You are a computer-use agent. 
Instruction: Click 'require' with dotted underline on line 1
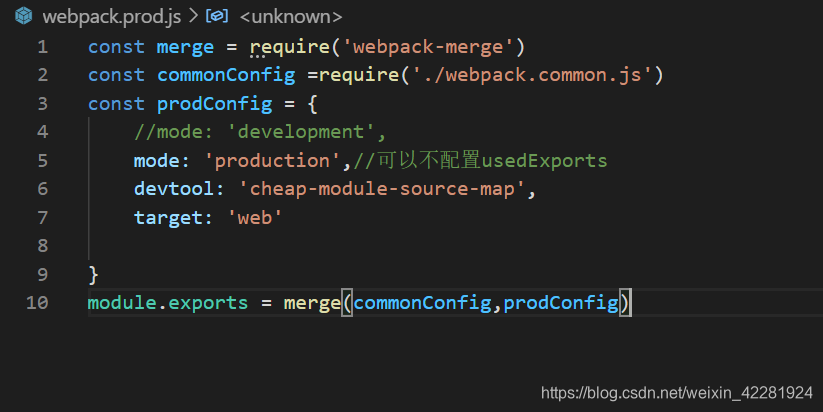pyautogui.click(x=290, y=48)
